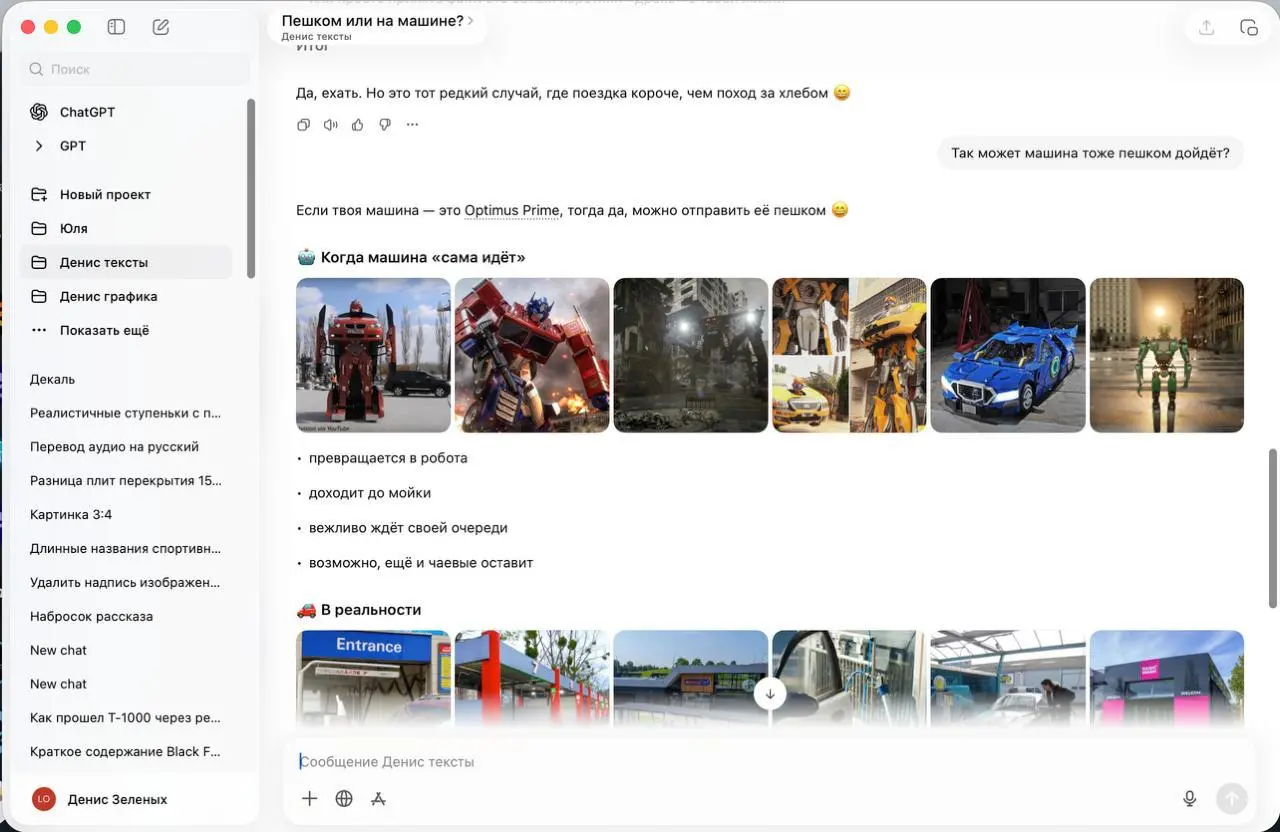1280x832 pixels.
Task: Open the Денис графика project folder
Action: coord(126,296)
